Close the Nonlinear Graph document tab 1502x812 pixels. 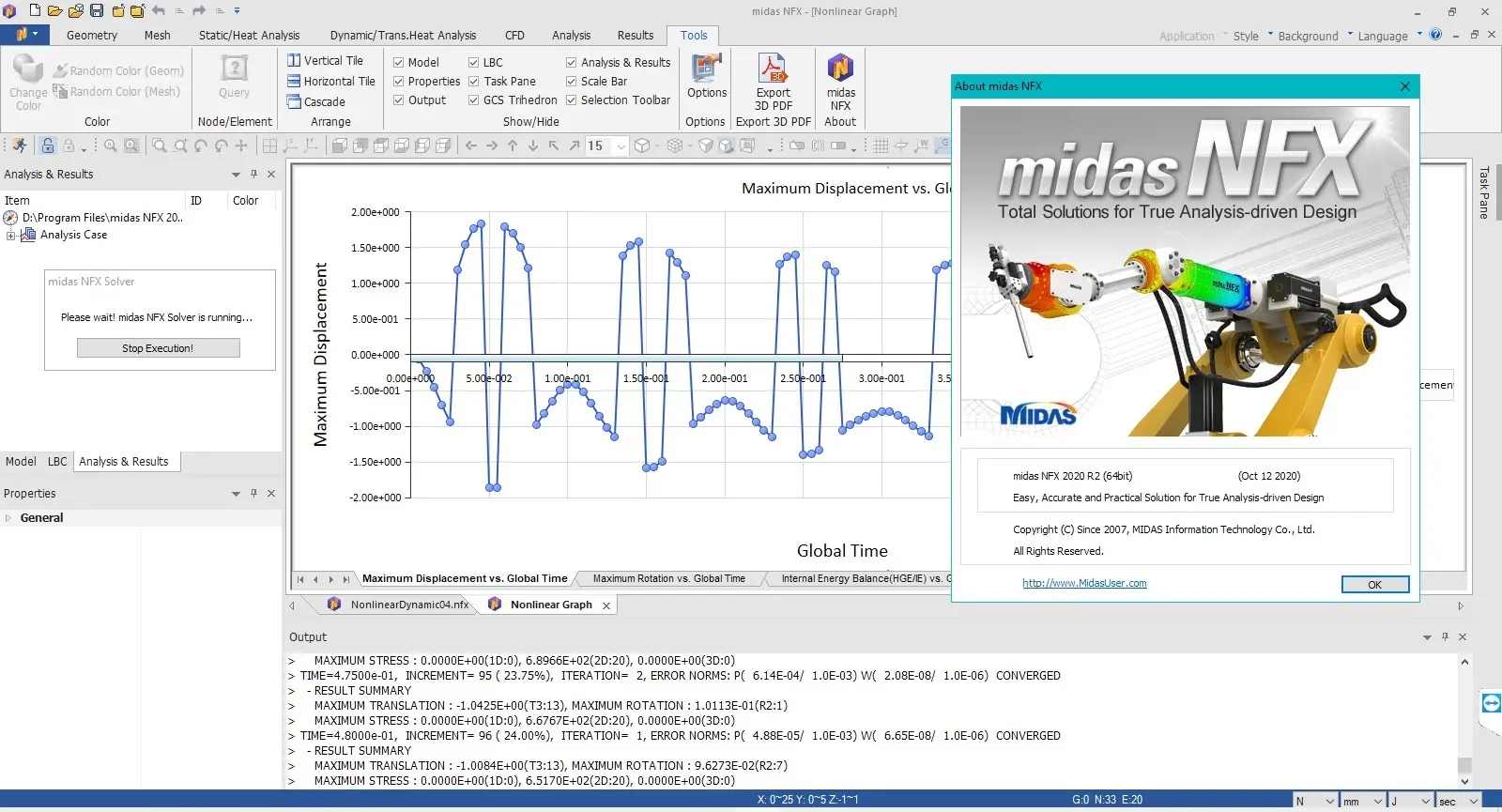pyautogui.click(x=606, y=605)
